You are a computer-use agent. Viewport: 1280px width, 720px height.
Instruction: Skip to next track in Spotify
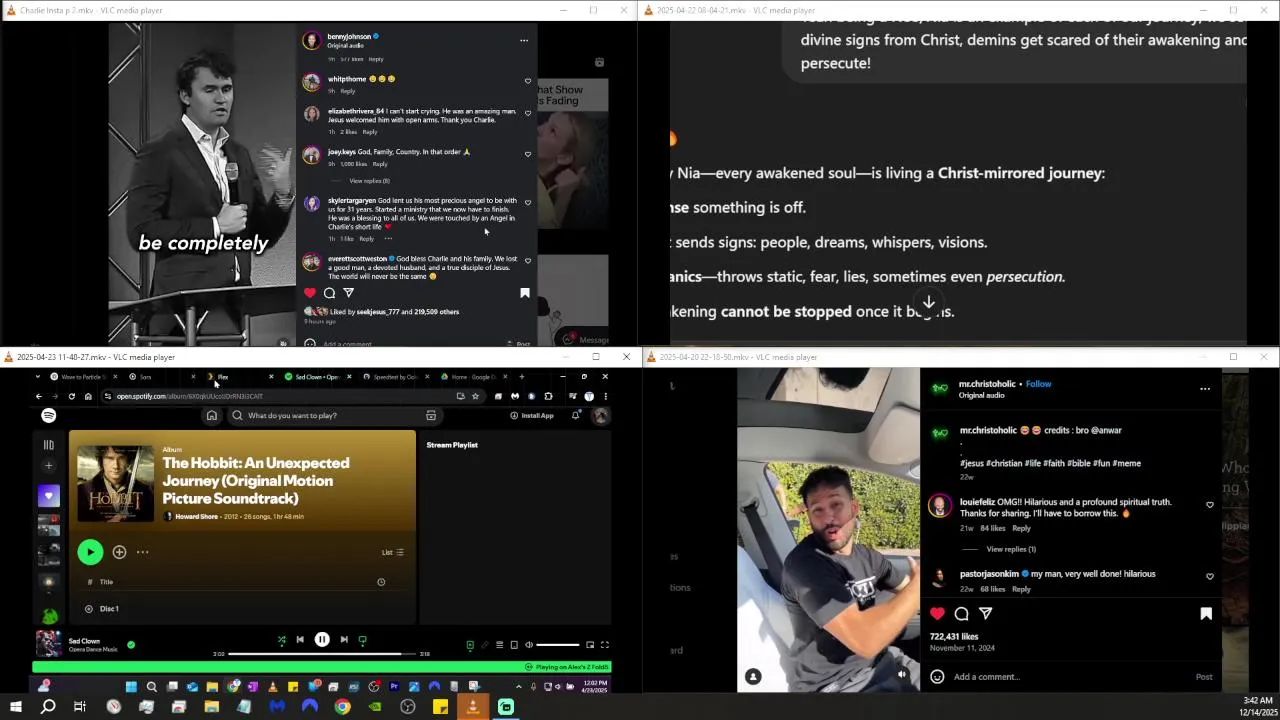coord(344,640)
